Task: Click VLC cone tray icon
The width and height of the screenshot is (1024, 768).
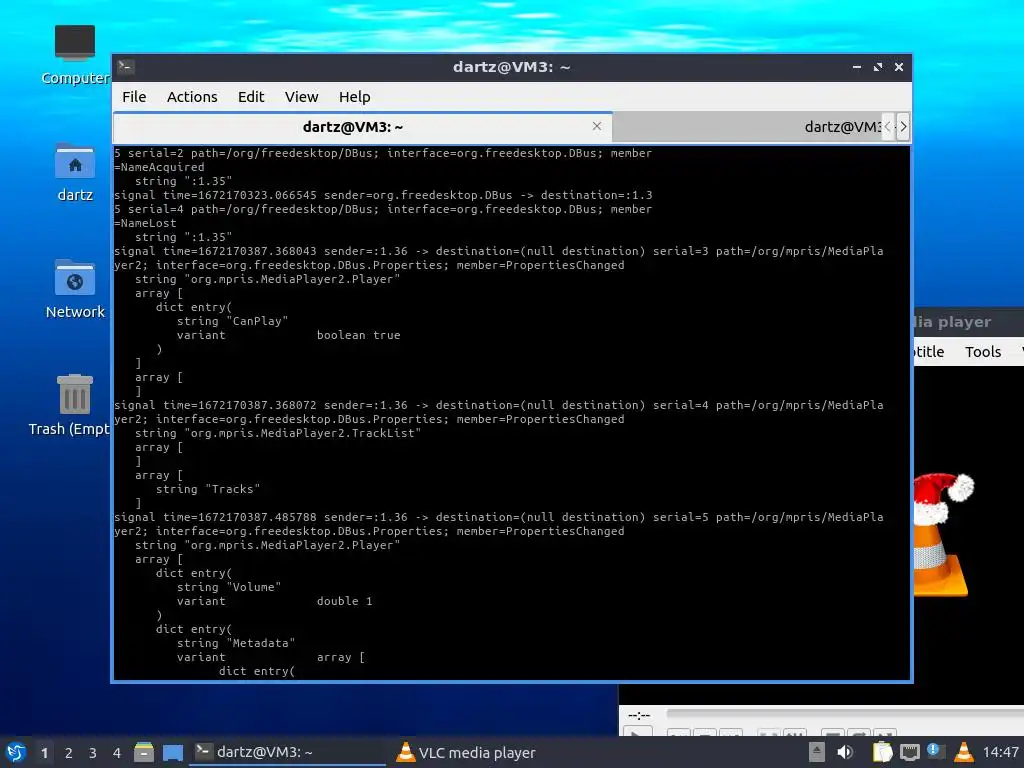Action: coord(963,752)
